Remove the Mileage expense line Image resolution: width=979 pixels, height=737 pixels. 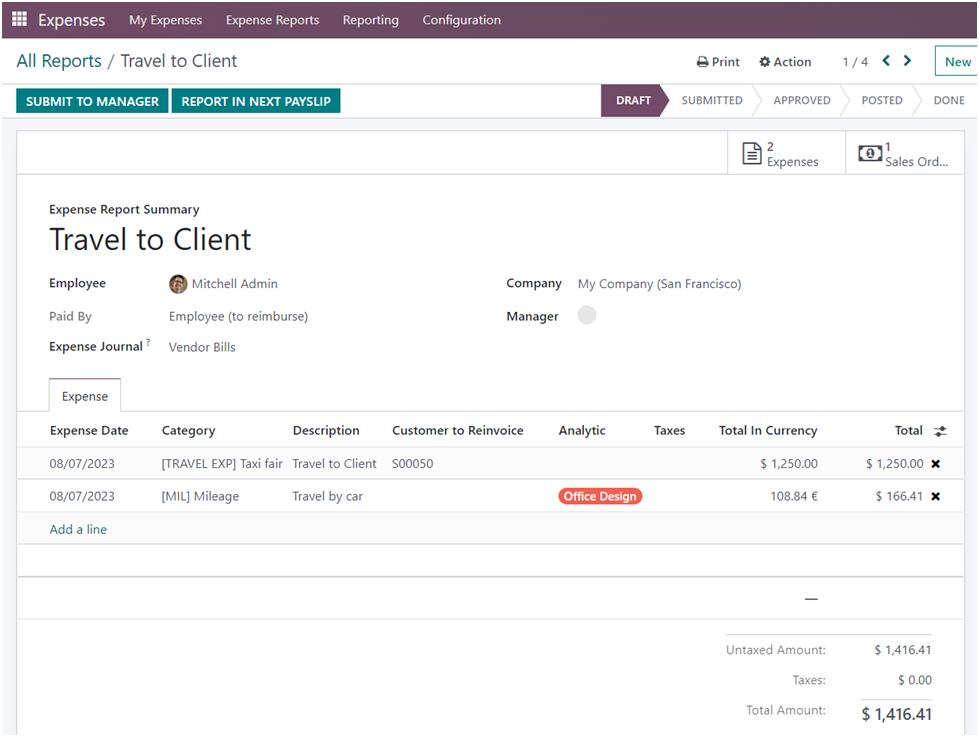click(x=936, y=496)
